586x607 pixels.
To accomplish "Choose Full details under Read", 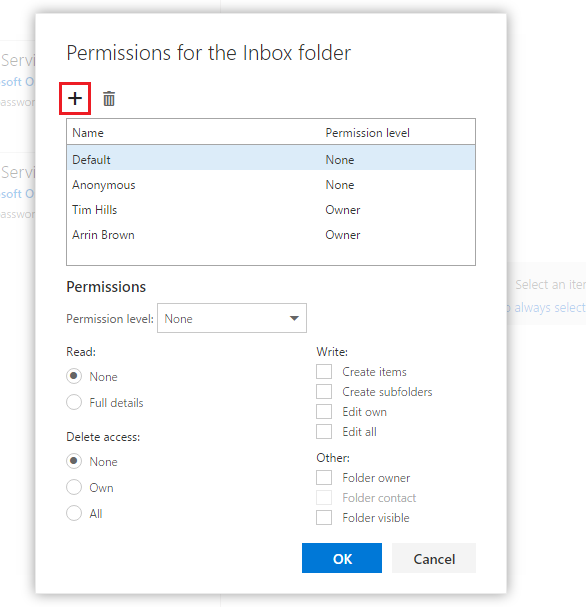I will pyautogui.click(x=74, y=402).
